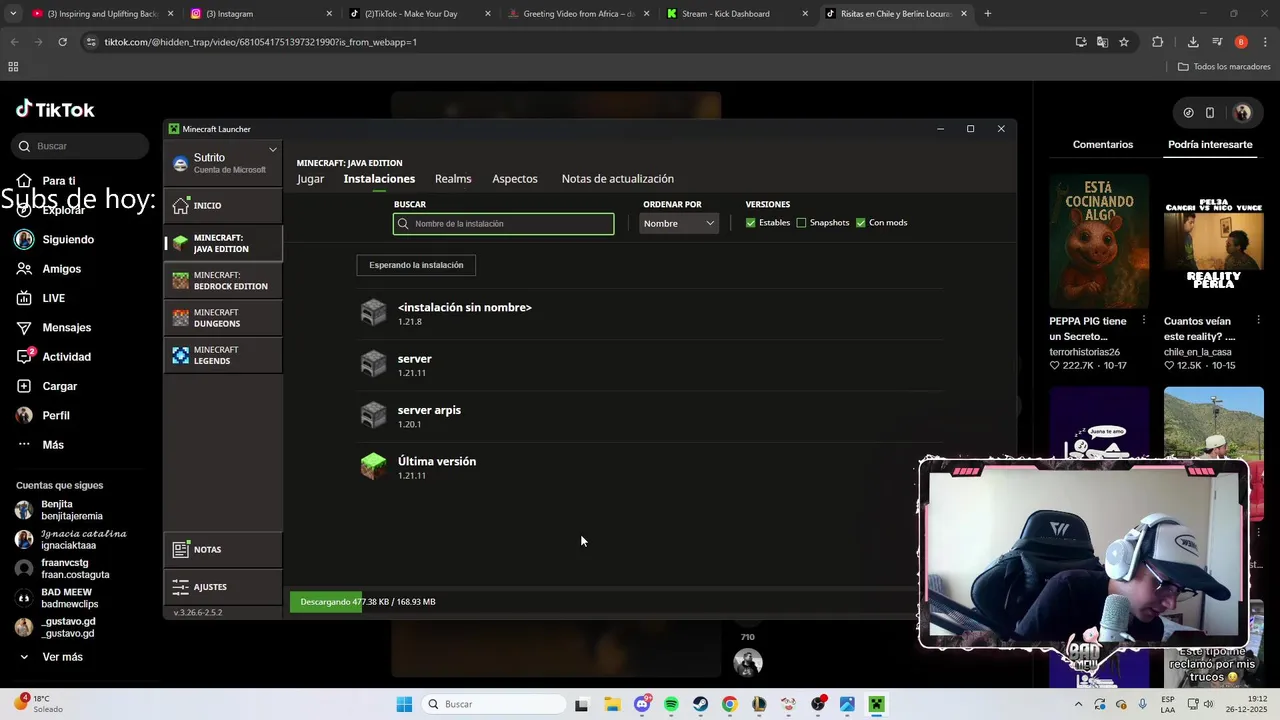Open the Chrome three-dot menu
This screenshot has width=1280, height=720.
(1265, 42)
